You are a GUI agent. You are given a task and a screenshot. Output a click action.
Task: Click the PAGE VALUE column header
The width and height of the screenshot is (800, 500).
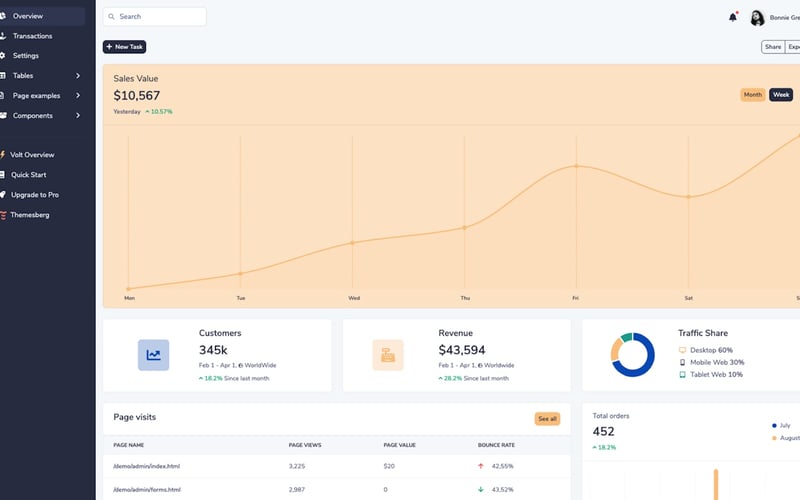click(x=399, y=445)
